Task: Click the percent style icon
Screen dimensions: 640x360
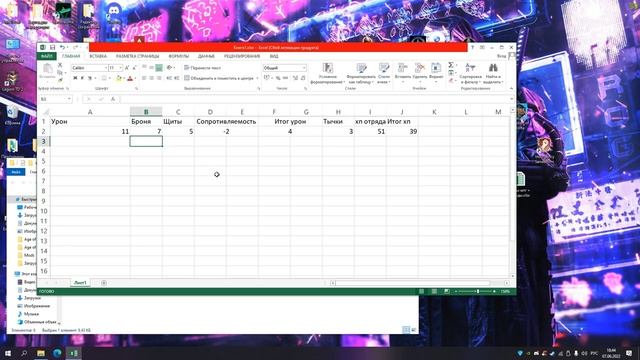Action: 278,78
